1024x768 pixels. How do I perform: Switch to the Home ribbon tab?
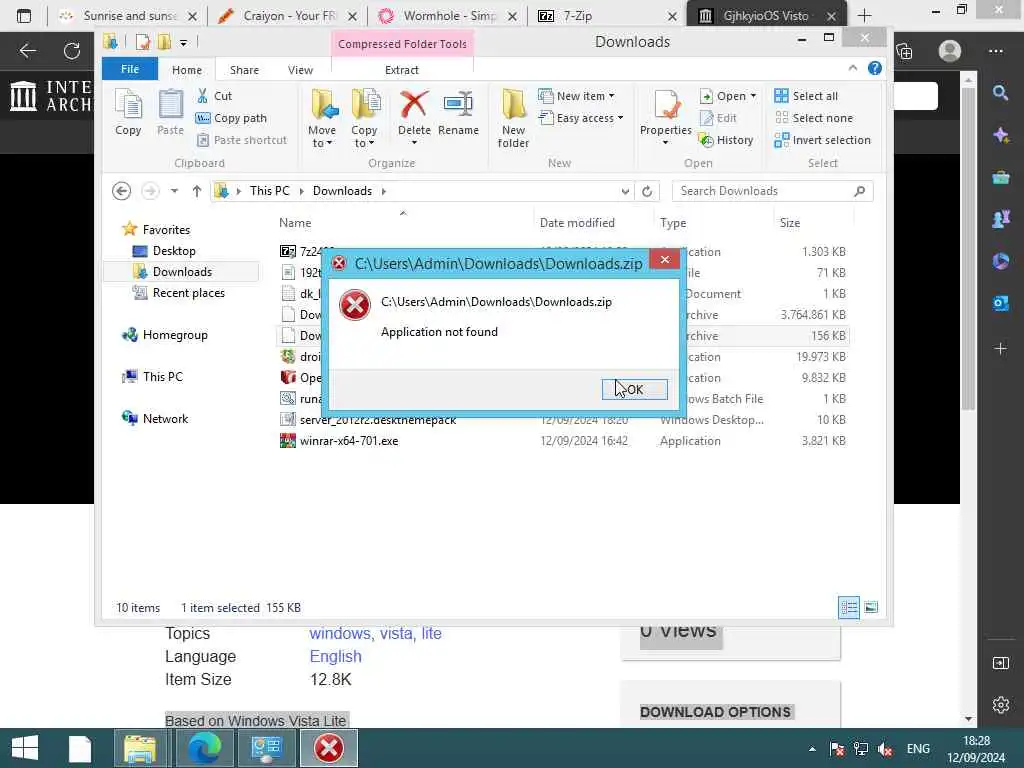click(187, 70)
